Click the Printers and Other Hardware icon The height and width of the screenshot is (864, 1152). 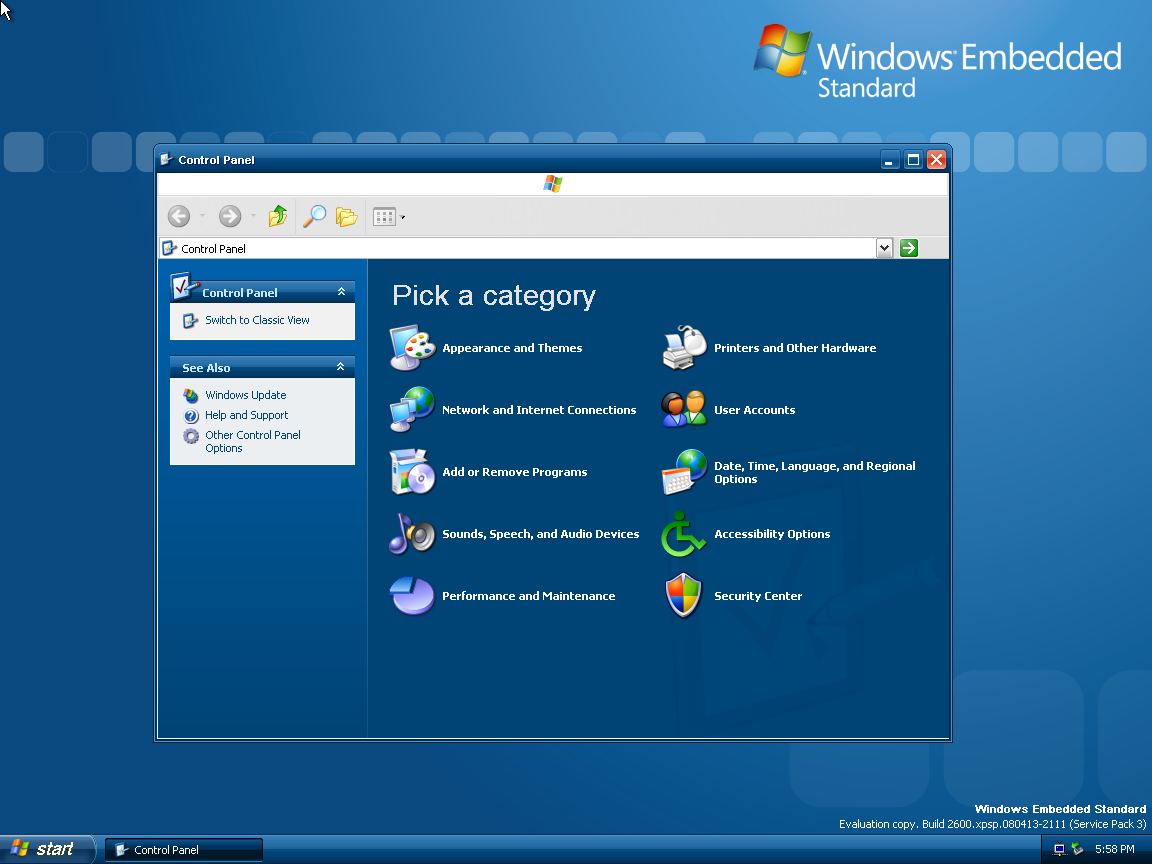point(684,348)
